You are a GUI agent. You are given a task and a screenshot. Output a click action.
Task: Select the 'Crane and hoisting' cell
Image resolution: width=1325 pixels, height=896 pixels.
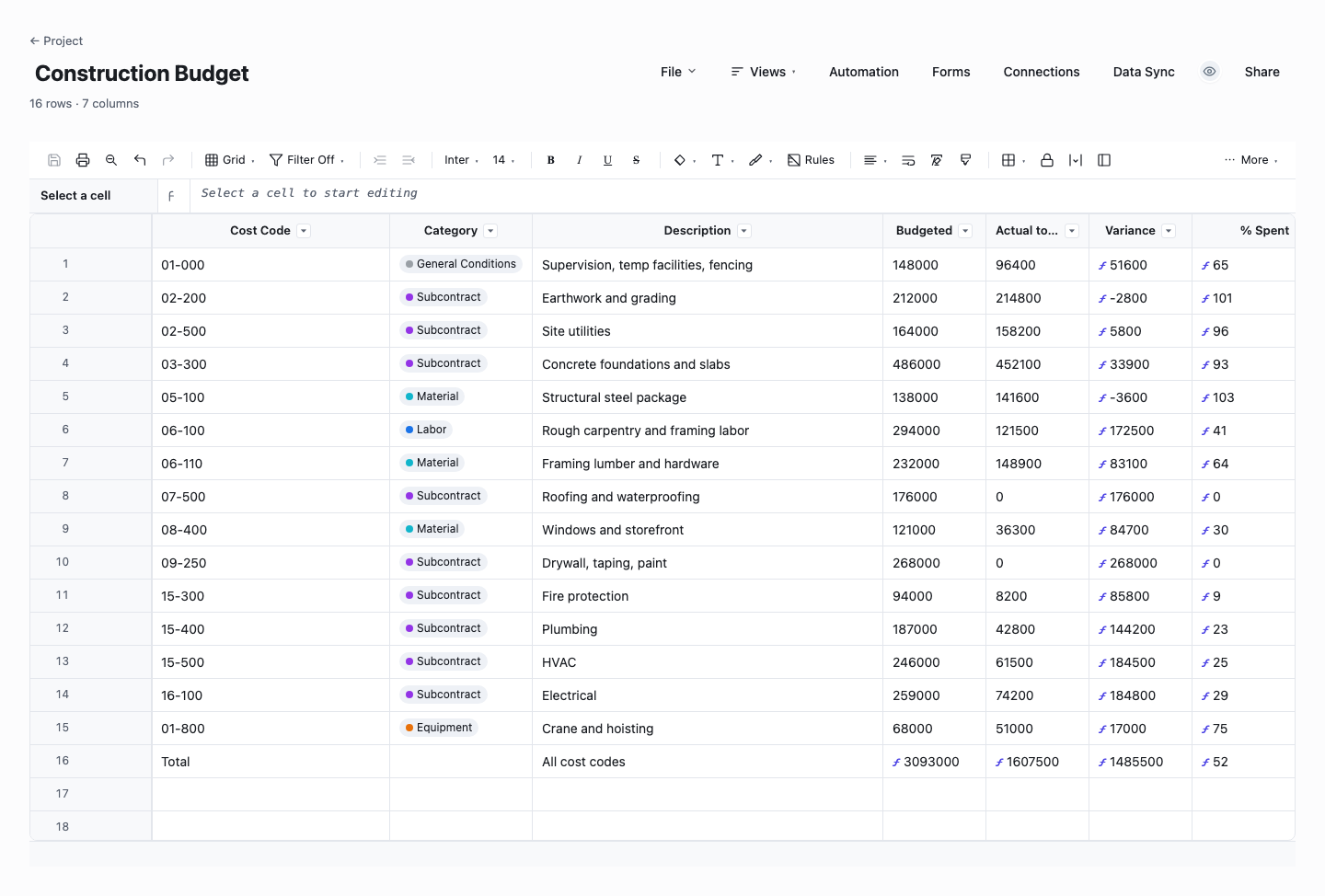click(x=708, y=729)
